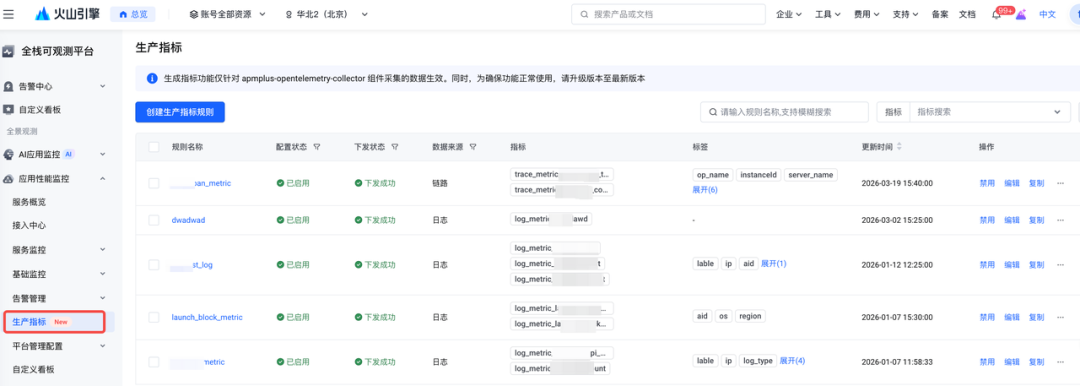Image resolution: width=1080 pixels, height=386 pixels.
Task: Filter by 数据来源 funnel icon
Action: click(473, 147)
